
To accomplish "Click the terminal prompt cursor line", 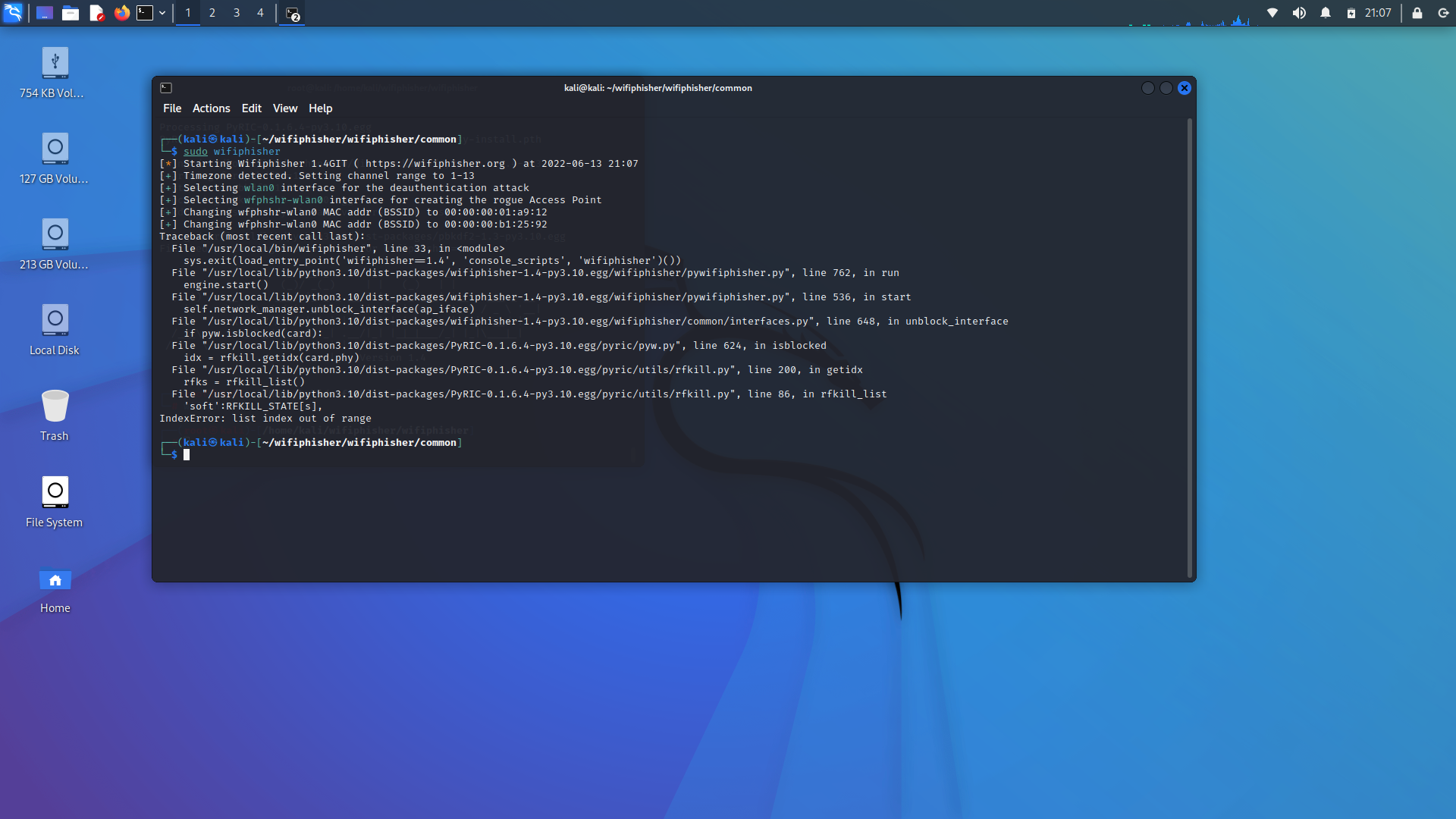I will coord(187,455).
